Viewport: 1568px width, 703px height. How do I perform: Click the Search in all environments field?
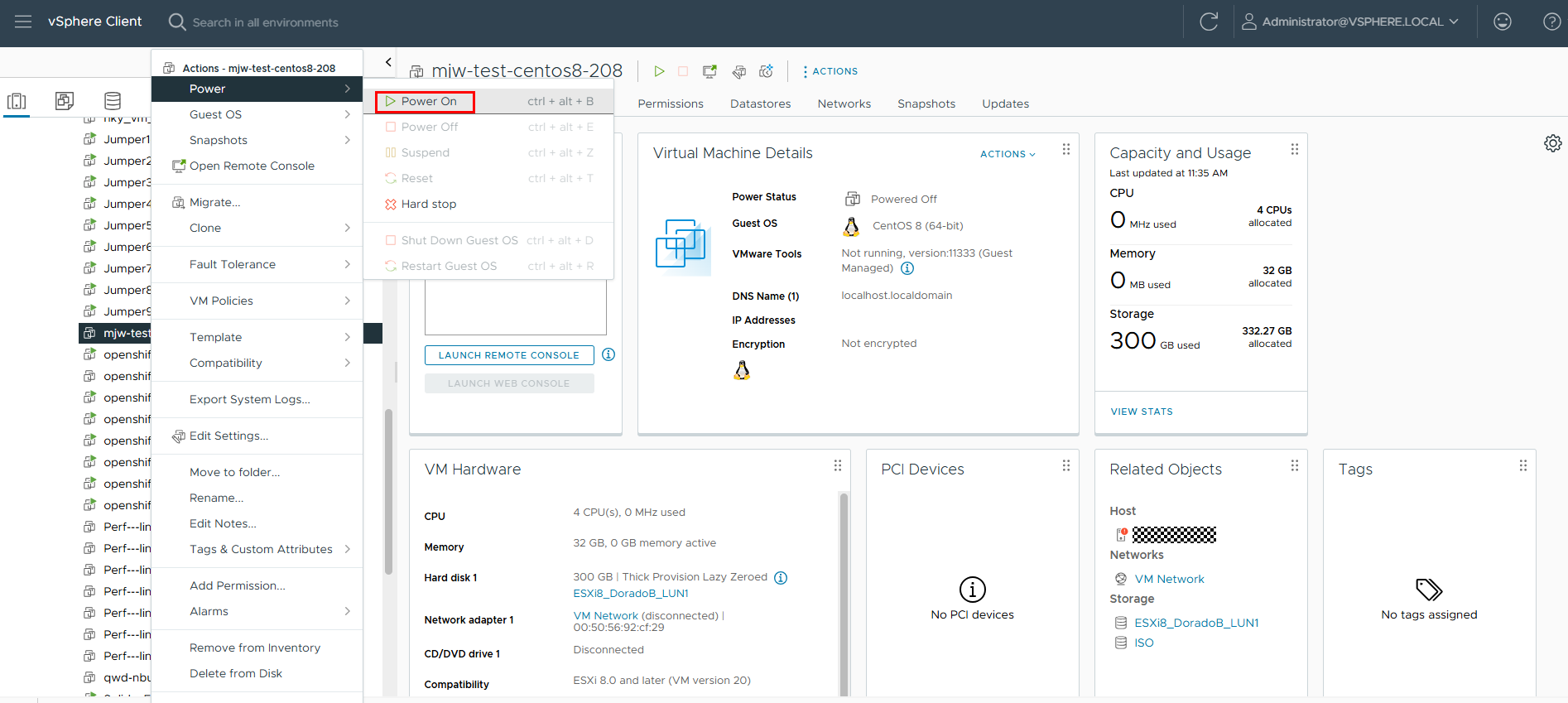coord(265,22)
